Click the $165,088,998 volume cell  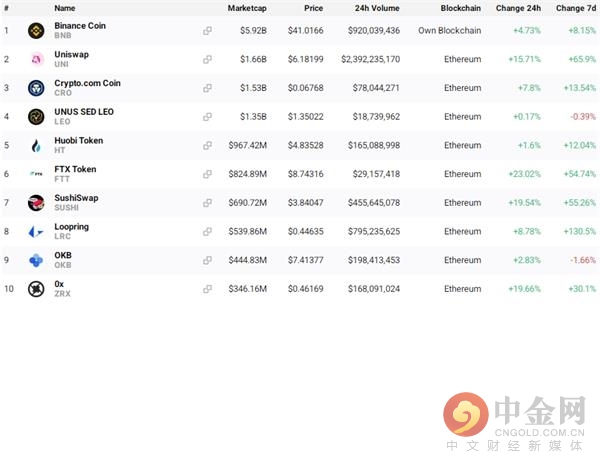click(x=374, y=145)
